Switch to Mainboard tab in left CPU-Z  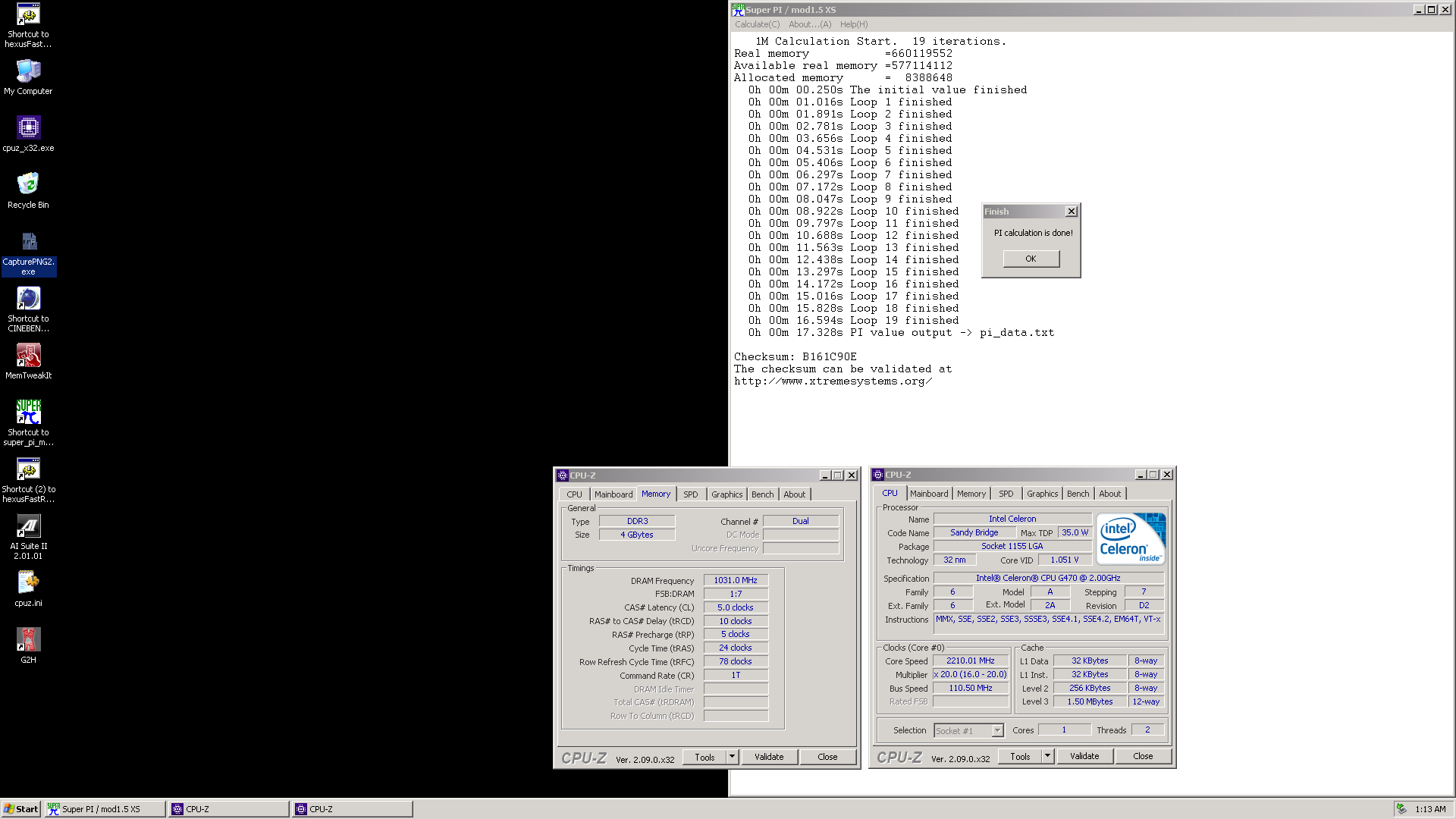click(613, 494)
